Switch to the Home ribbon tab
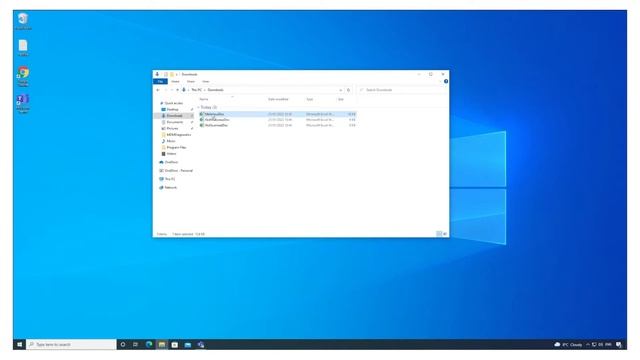The image size is (640, 360). [x=176, y=82]
